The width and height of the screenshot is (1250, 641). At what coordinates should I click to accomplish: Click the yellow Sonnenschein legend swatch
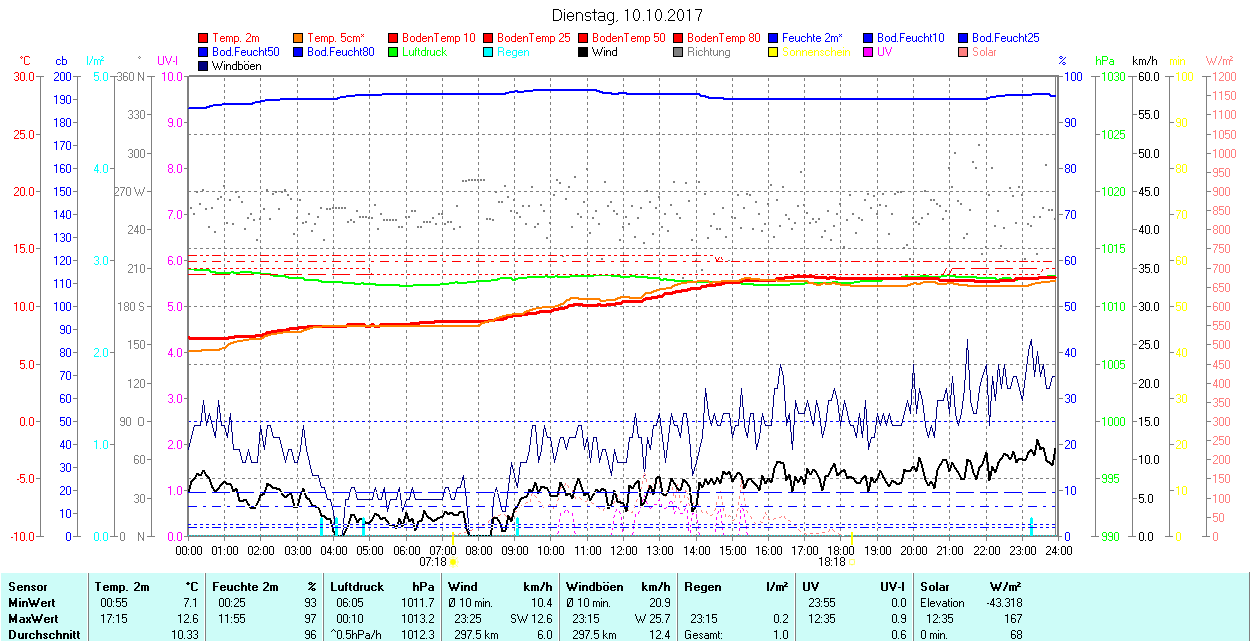tap(774, 52)
